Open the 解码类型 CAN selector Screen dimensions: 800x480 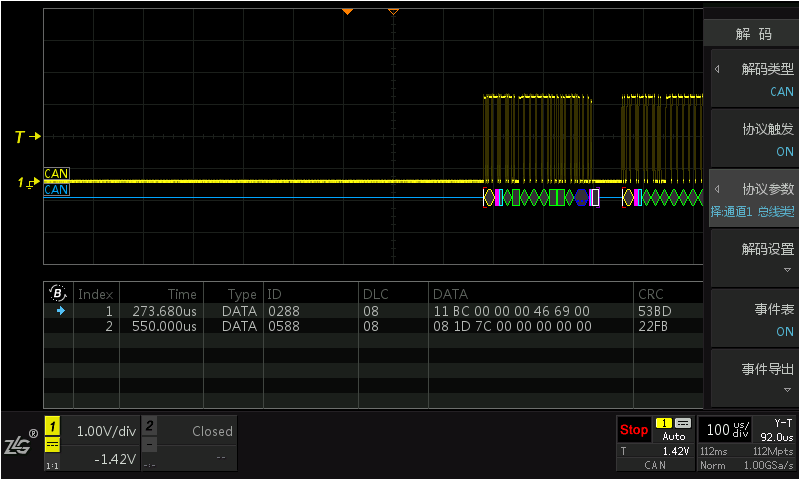[x=754, y=79]
